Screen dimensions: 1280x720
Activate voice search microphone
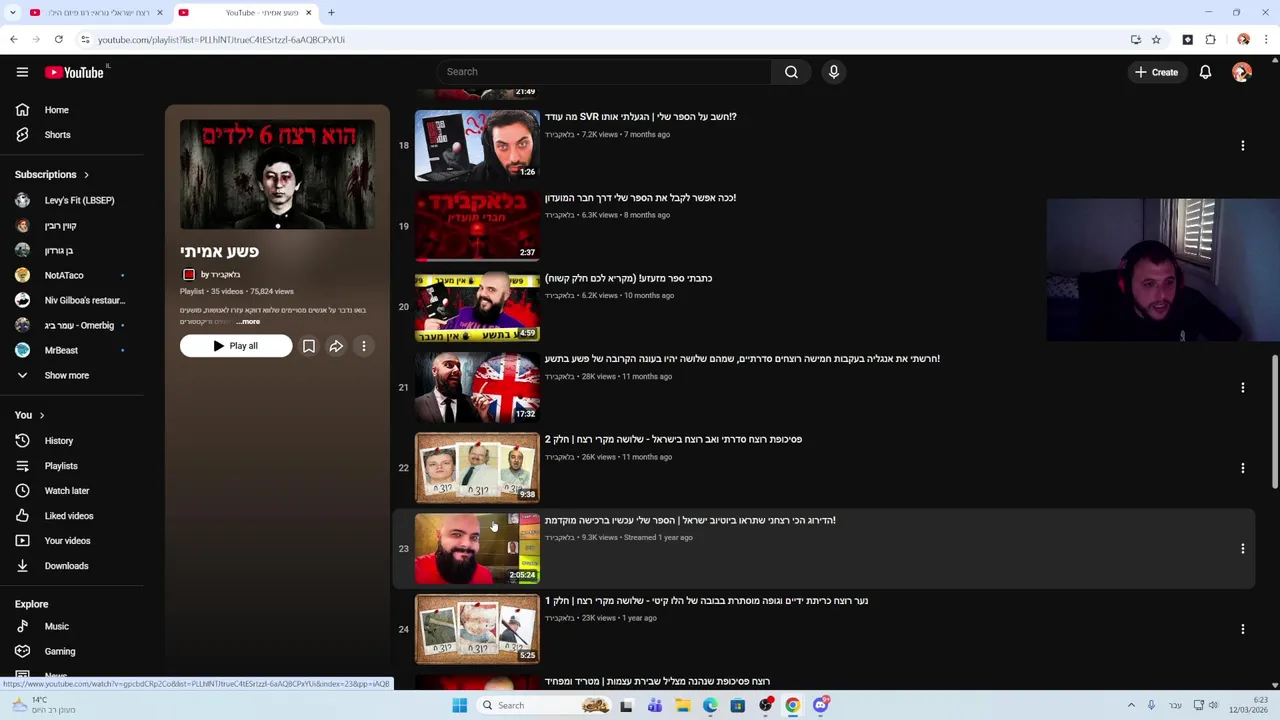pos(833,72)
